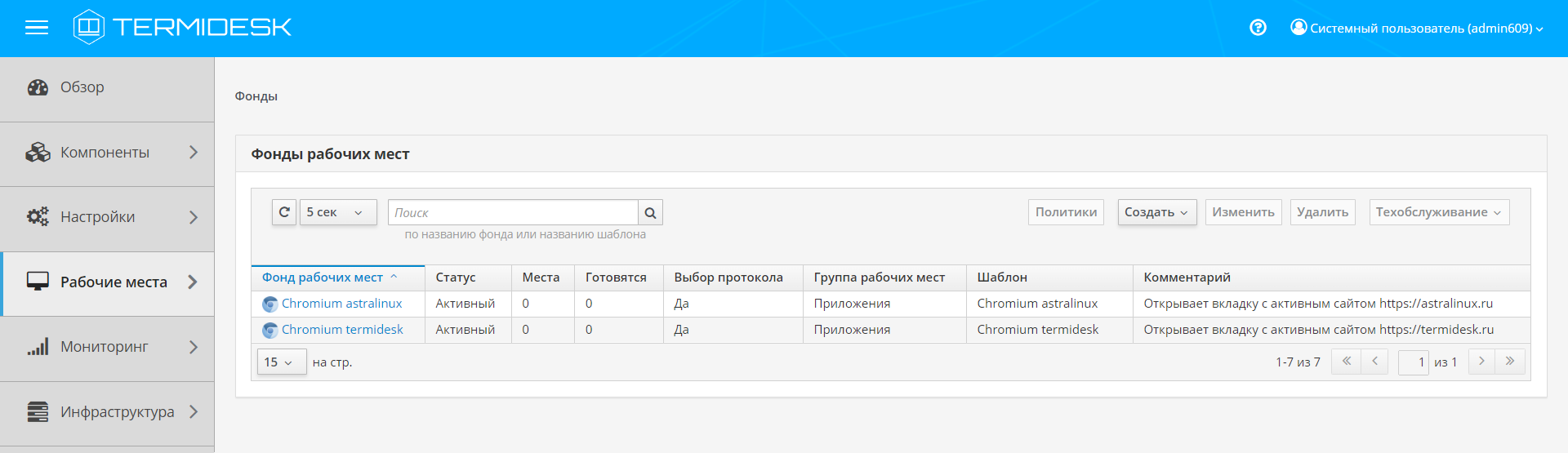
Task: Click the Поиск search input field
Action: (513, 212)
